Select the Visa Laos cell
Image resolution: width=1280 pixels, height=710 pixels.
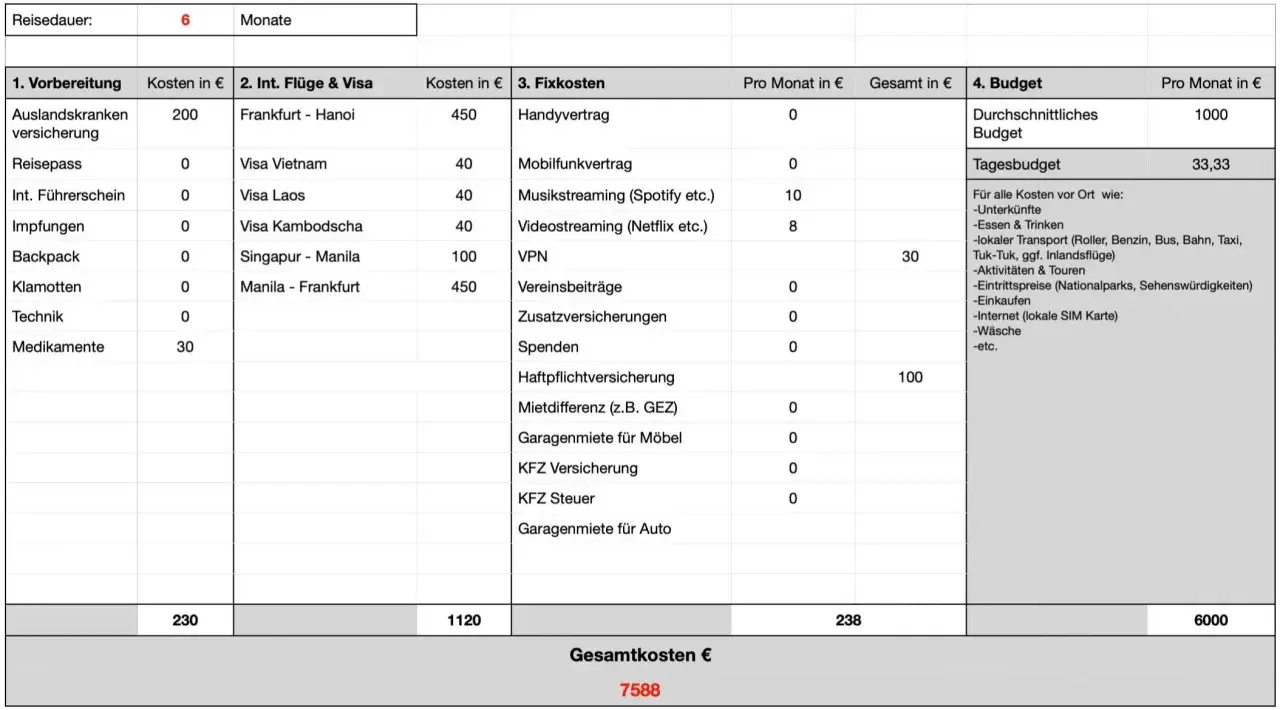pos(325,195)
